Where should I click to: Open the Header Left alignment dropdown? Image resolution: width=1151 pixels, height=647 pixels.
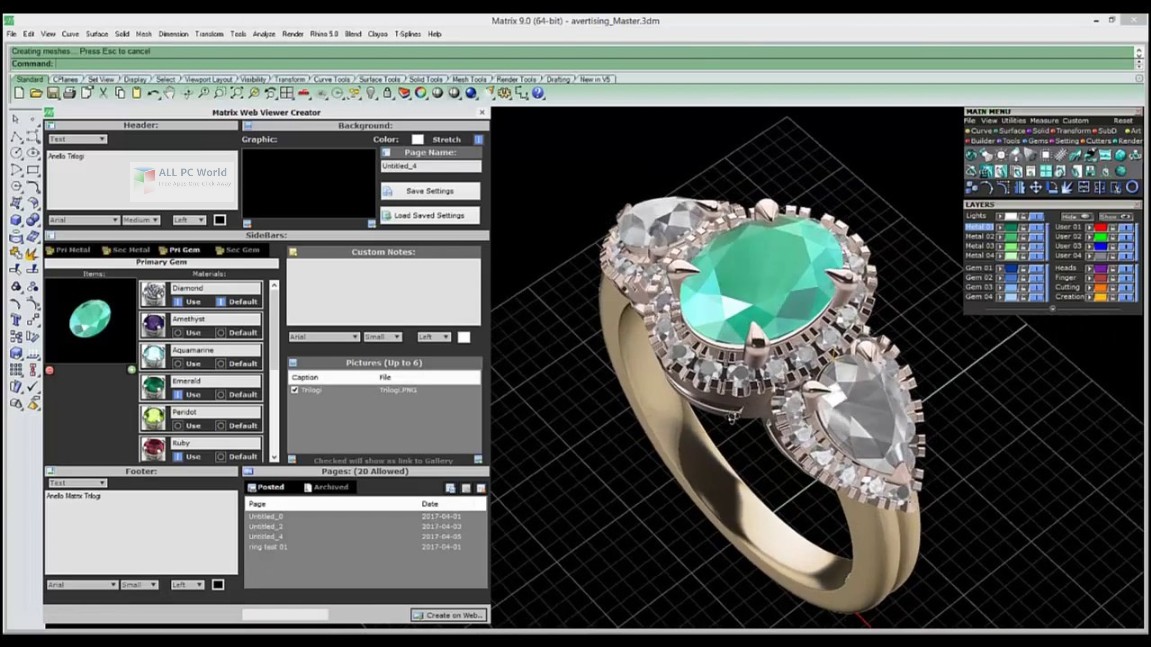(x=189, y=220)
